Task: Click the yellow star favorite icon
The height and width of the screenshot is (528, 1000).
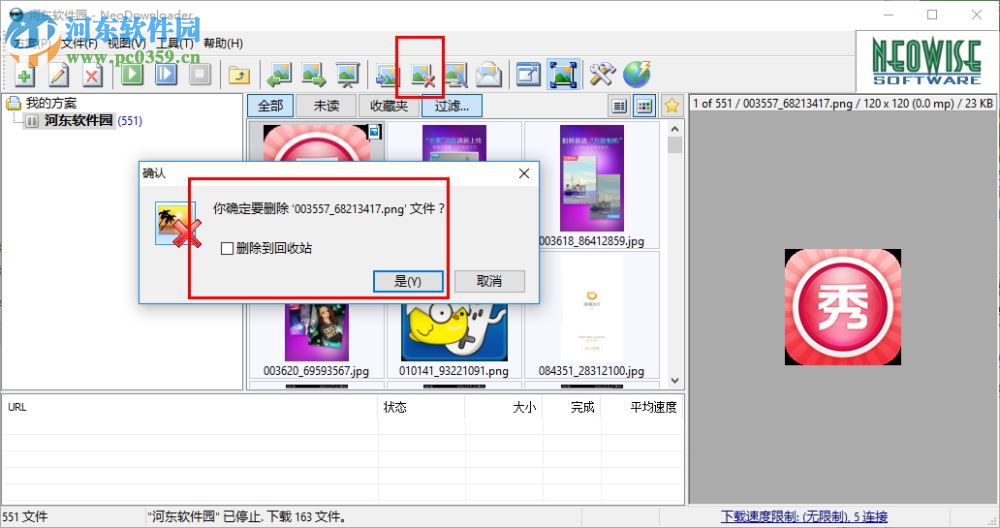Action: pos(672,106)
